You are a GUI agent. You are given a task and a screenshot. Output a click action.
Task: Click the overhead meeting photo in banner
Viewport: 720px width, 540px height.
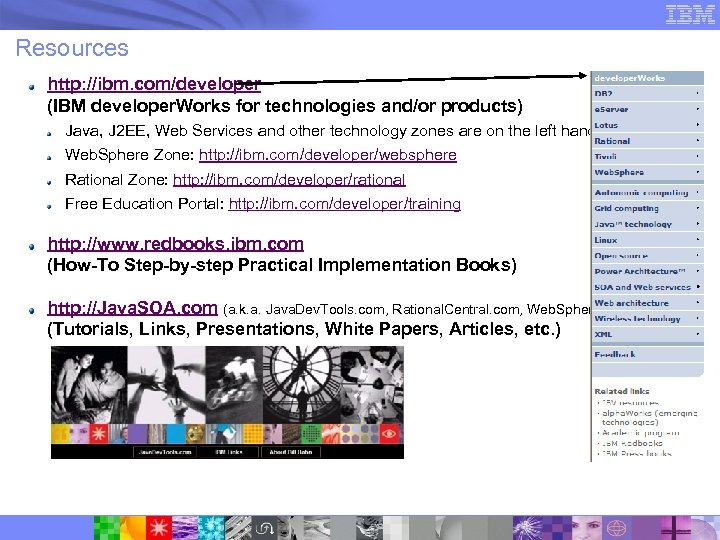pyautogui.click(x=372, y=385)
